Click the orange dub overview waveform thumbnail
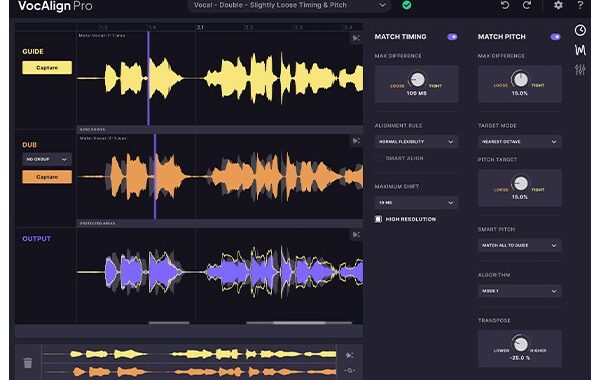The width and height of the screenshot is (600, 380). pos(189,371)
